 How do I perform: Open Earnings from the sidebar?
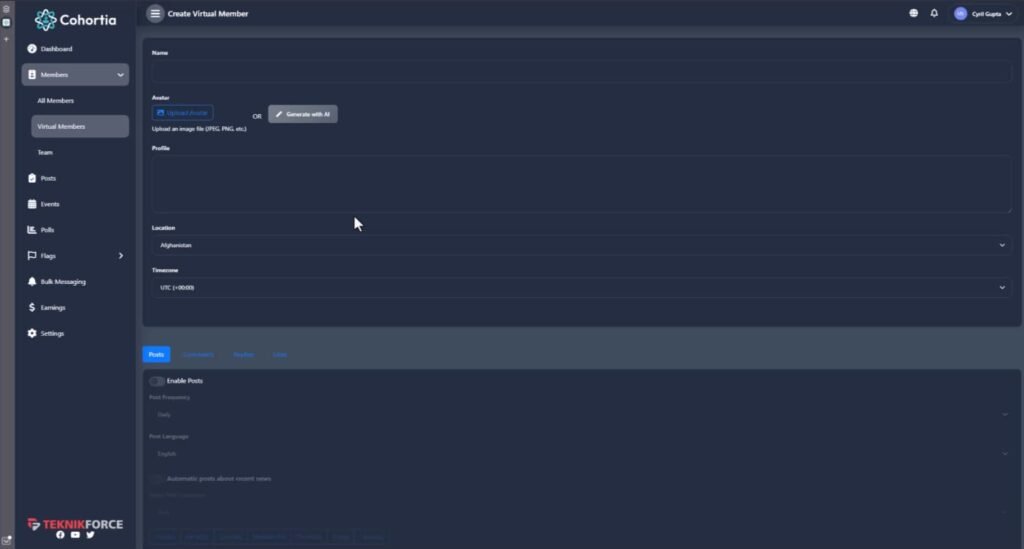click(52, 308)
